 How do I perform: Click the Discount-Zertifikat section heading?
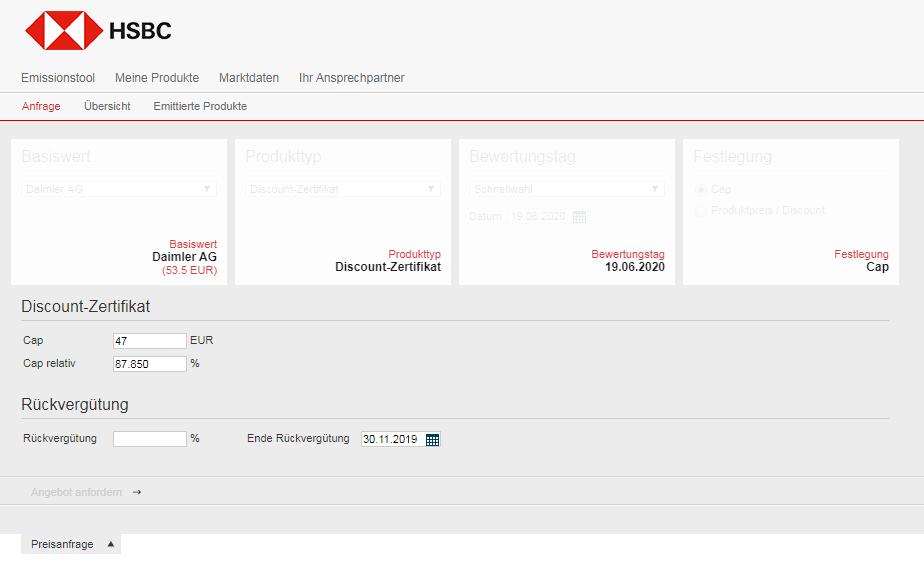click(x=85, y=307)
